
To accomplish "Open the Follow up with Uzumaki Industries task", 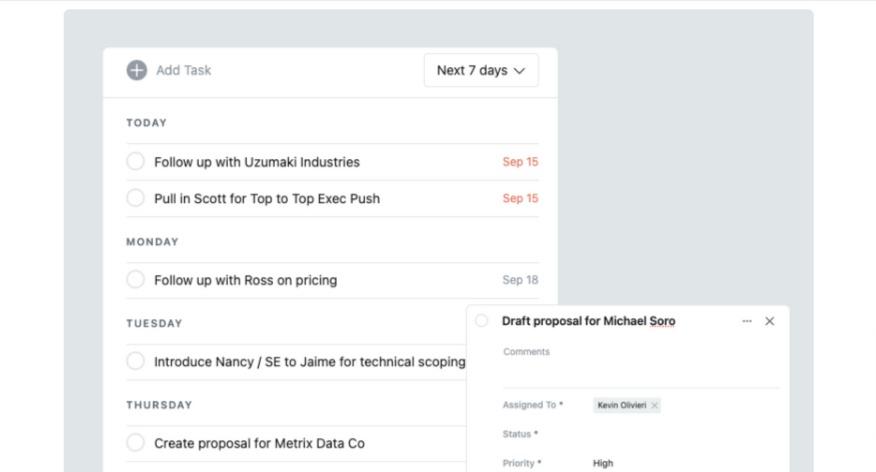I will pos(257,162).
